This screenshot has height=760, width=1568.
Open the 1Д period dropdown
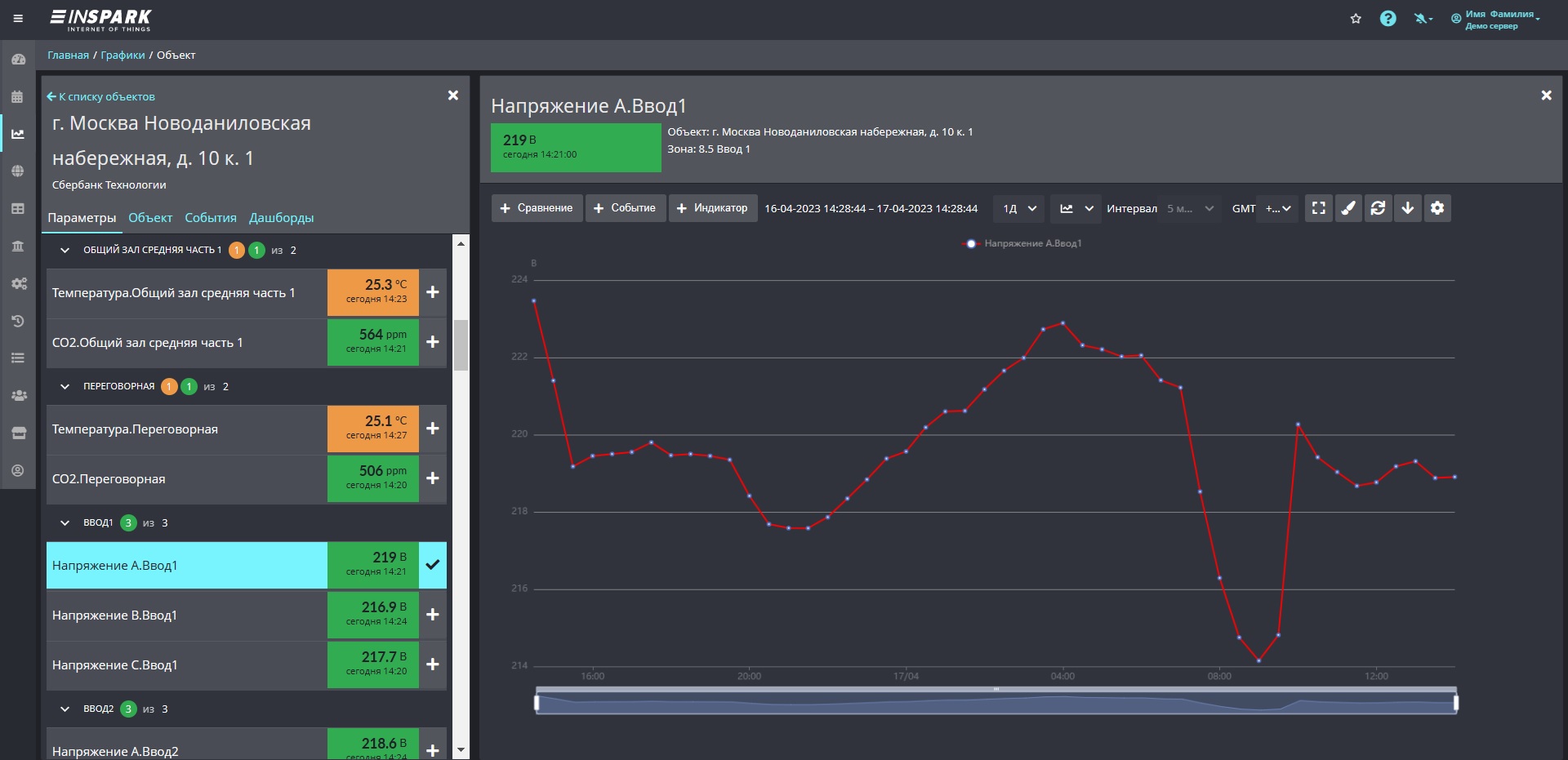click(1019, 208)
